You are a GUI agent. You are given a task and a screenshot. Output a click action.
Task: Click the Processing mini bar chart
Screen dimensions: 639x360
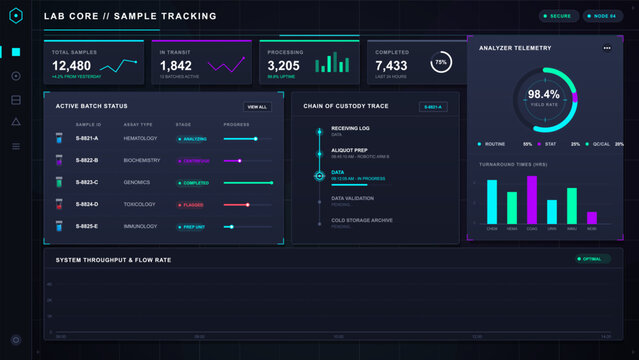coord(332,62)
